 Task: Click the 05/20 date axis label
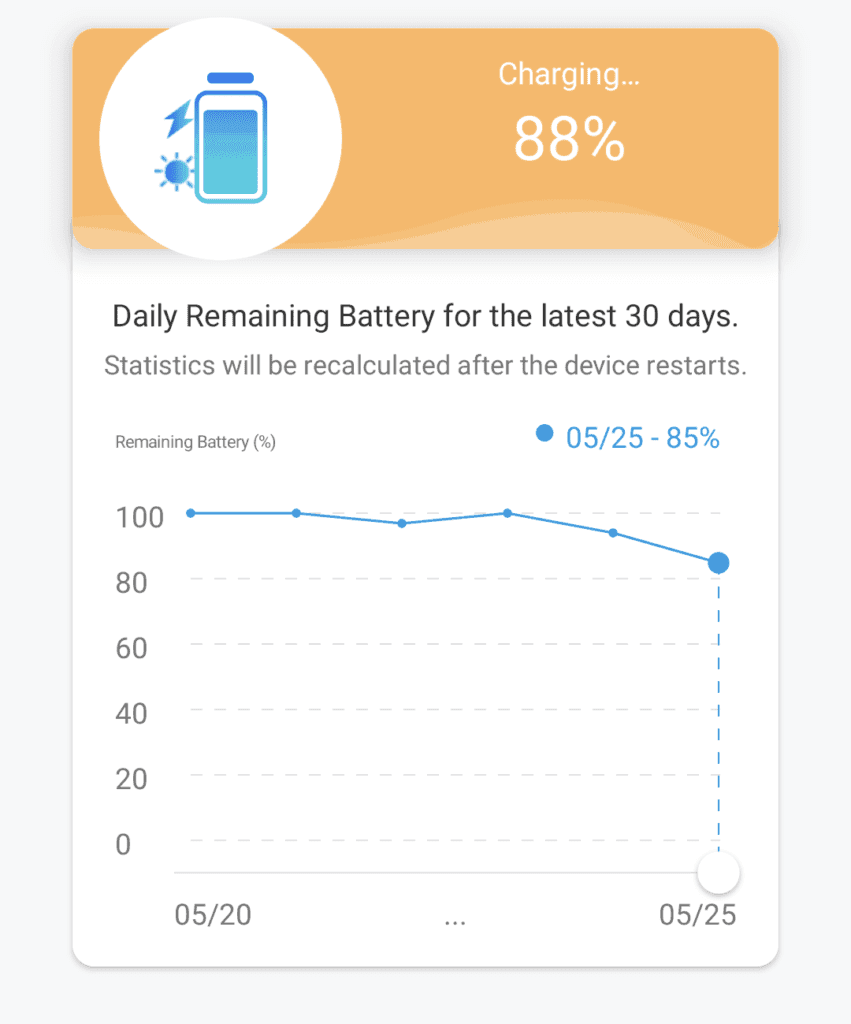(213, 916)
